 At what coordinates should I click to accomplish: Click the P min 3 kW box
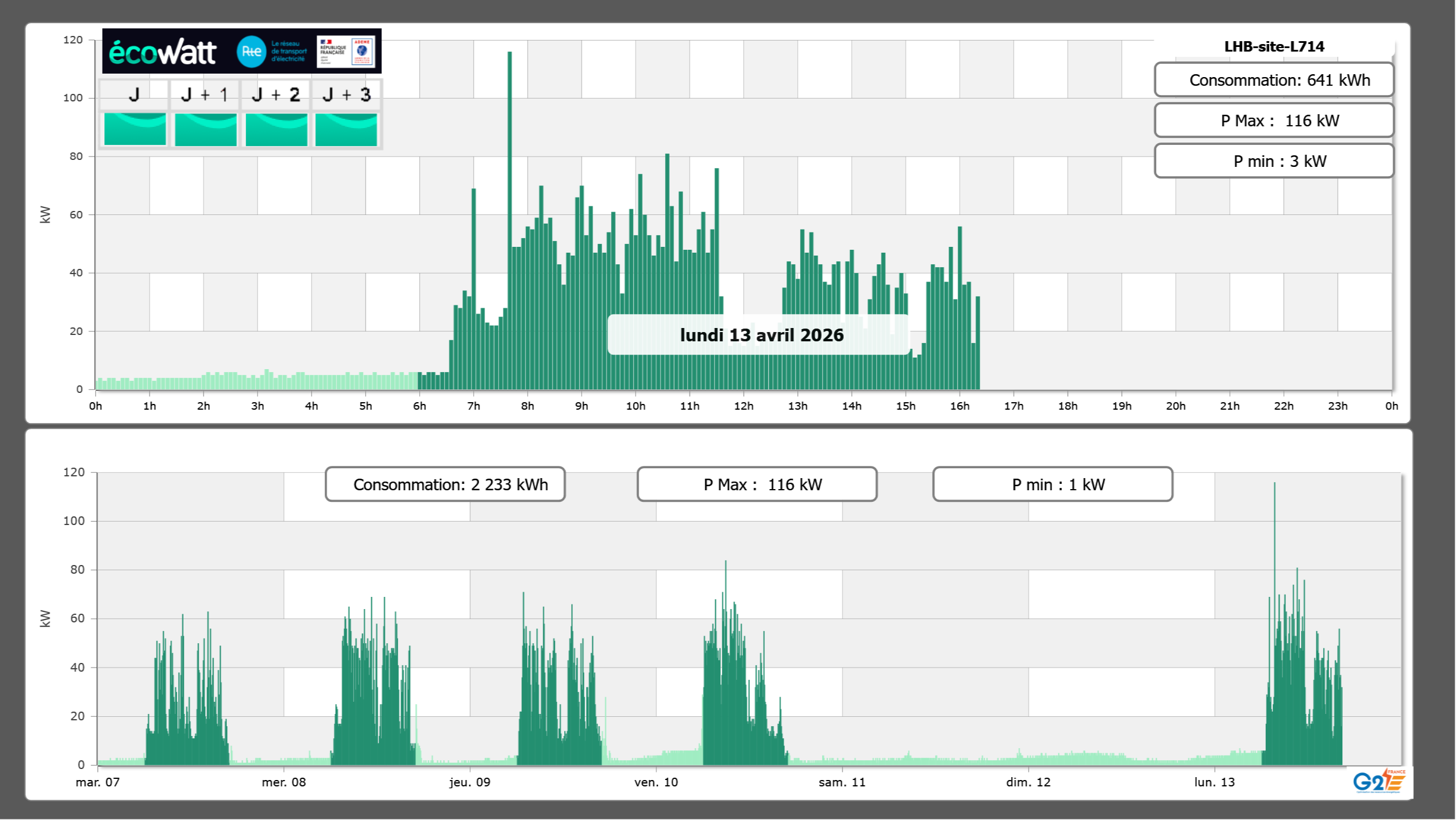(x=1273, y=161)
